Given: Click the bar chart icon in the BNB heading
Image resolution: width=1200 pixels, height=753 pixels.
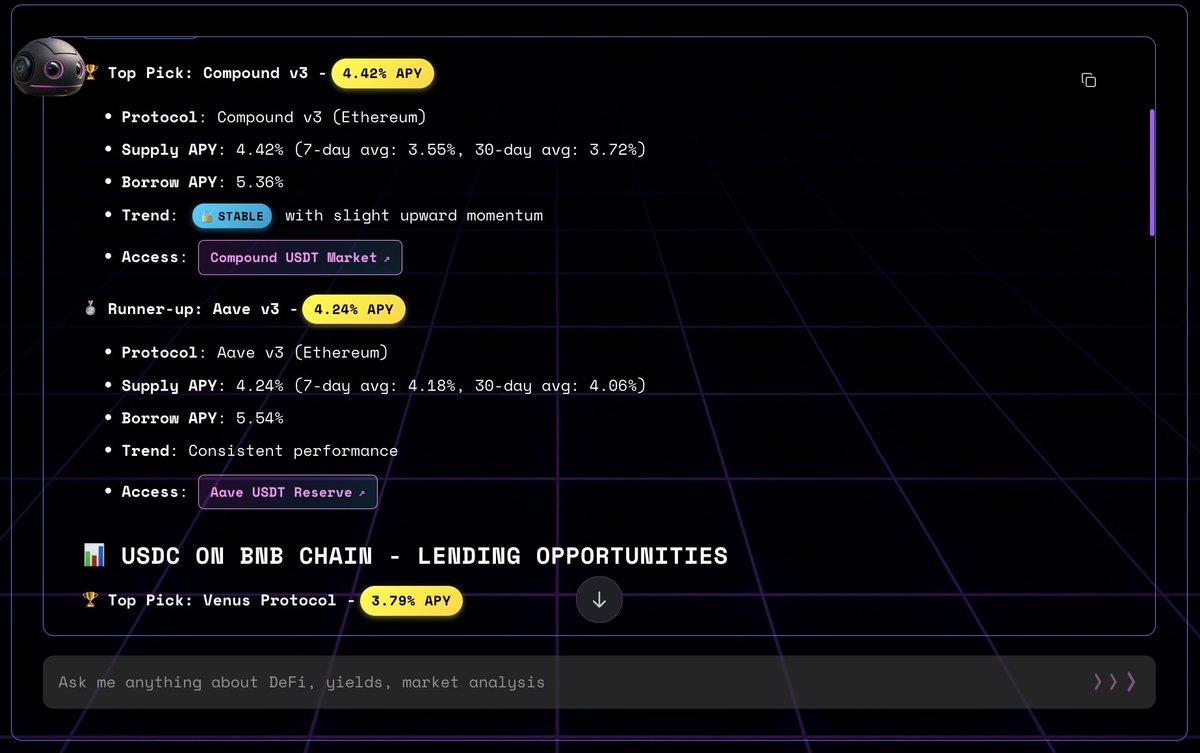Looking at the screenshot, I should (95, 555).
